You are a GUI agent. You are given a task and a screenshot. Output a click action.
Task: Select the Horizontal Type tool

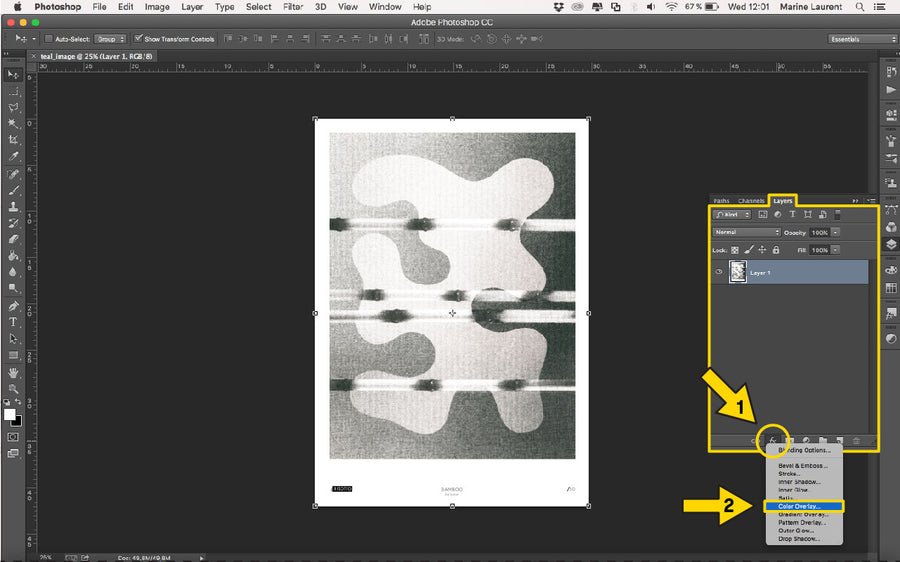(13, 322)
